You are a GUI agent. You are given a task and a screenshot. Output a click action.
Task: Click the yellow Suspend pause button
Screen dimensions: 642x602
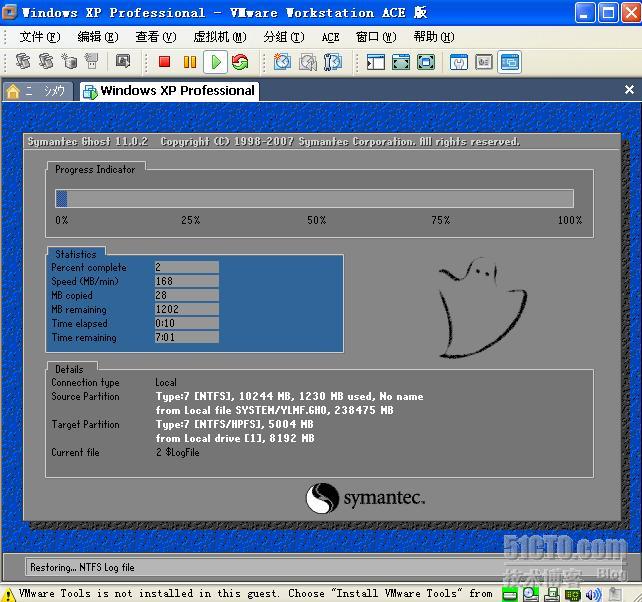click(190, 62)
